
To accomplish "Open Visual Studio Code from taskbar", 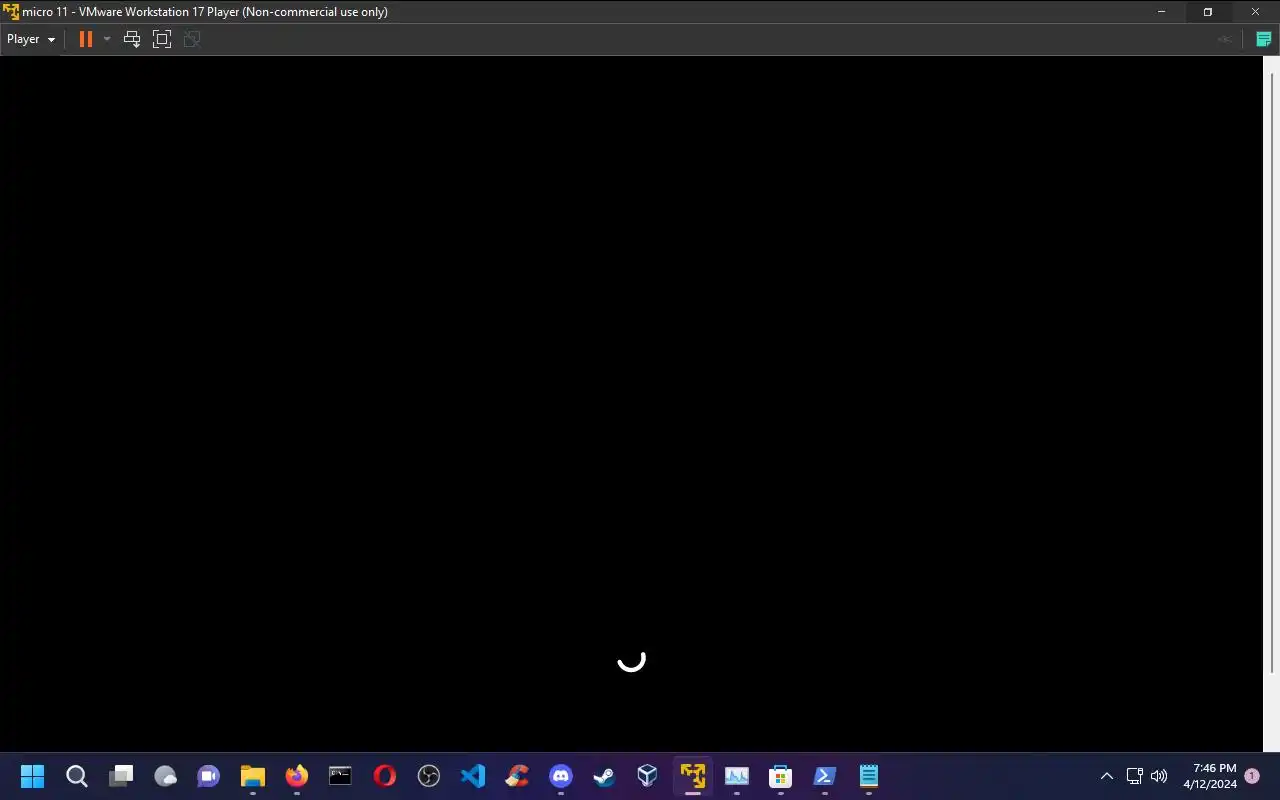I will [473, 776].
